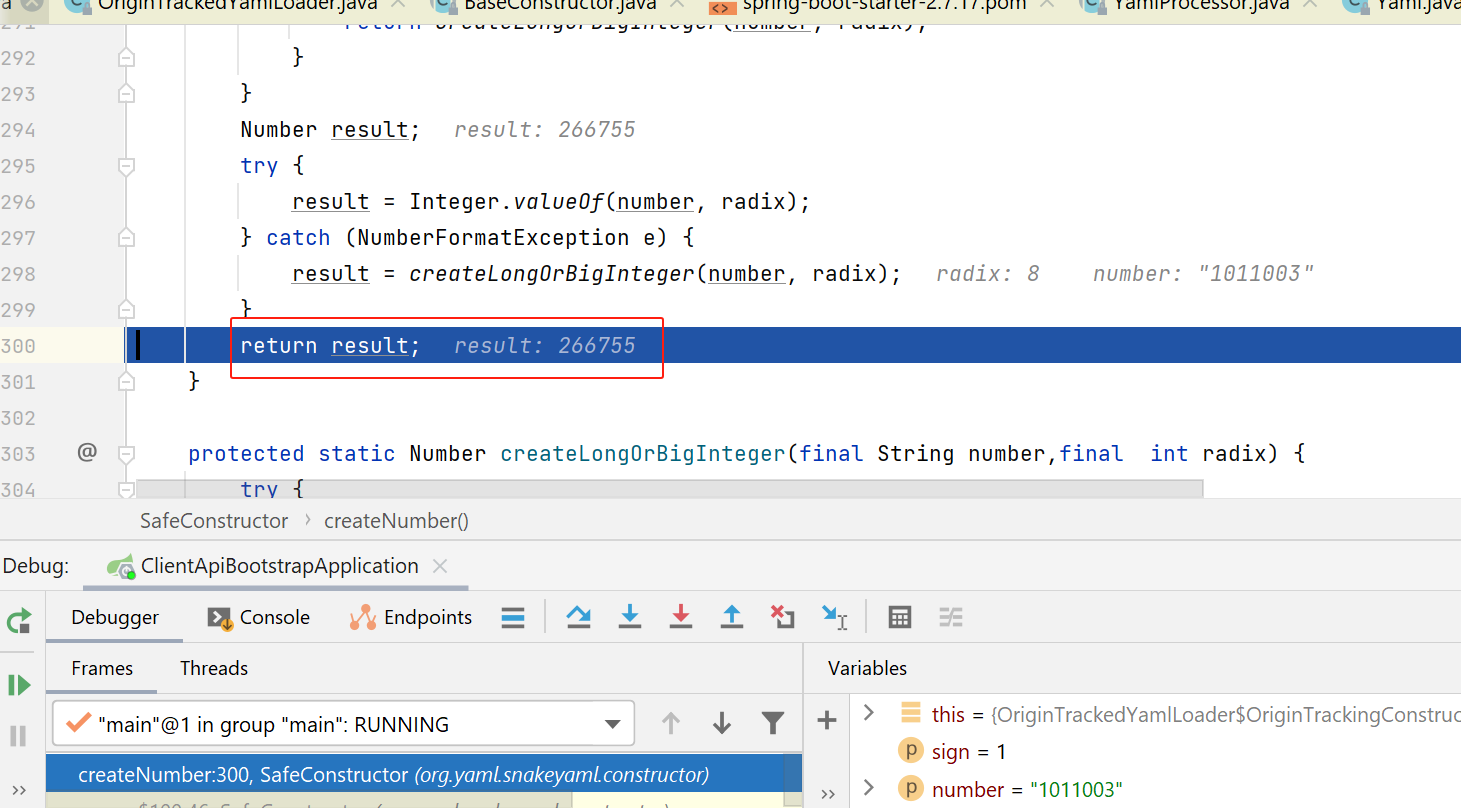
Task: Click the red Force Step Into icon
Action: pyautogui.click(x=681, y=617)
